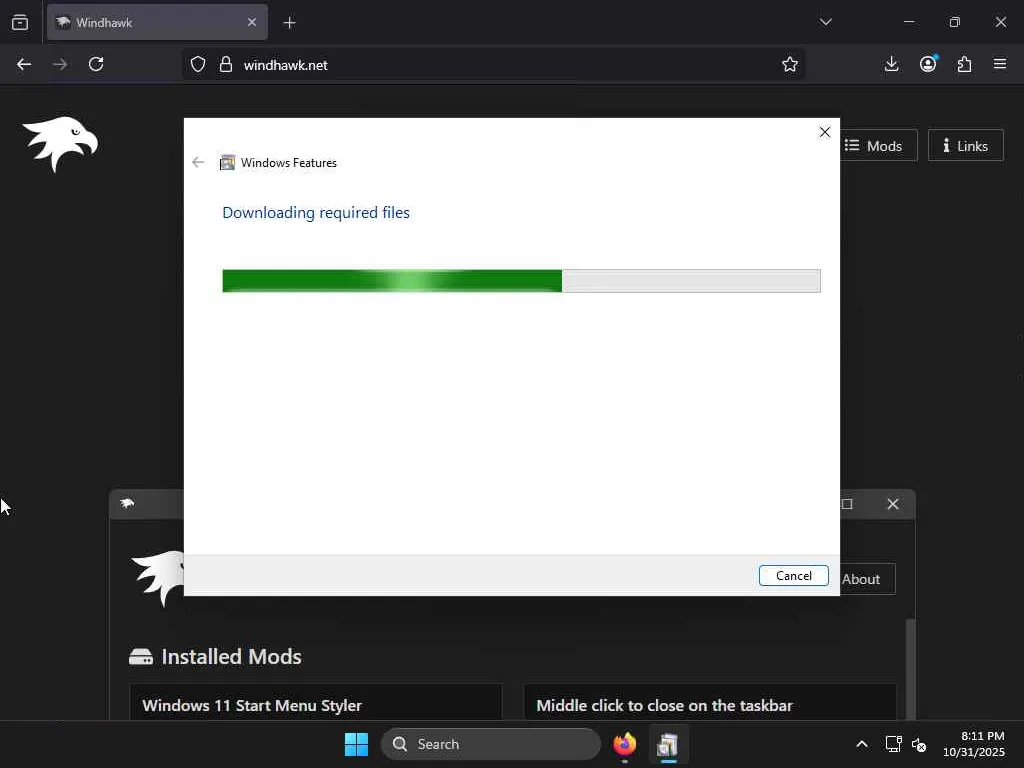Screen dimensions: 1024x768
Task: Open Firefox from the taskbar
Action: (625, 744)
